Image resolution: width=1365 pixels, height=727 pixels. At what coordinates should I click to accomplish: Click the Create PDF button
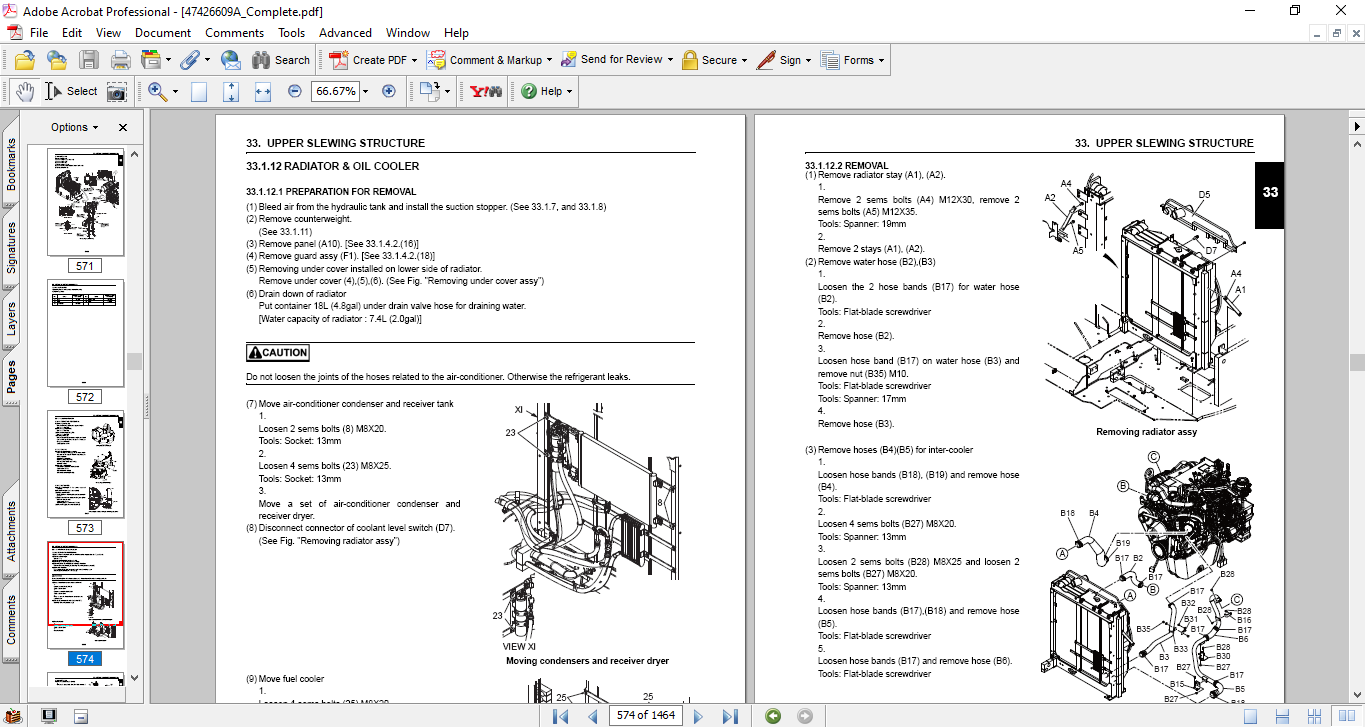(368, 60)
